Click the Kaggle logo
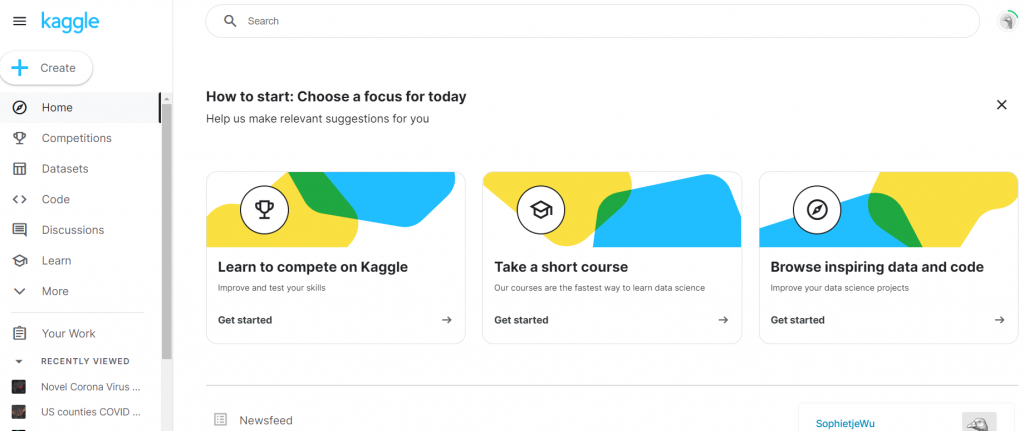The image size is (1024, 431). (x=68, y=20)
